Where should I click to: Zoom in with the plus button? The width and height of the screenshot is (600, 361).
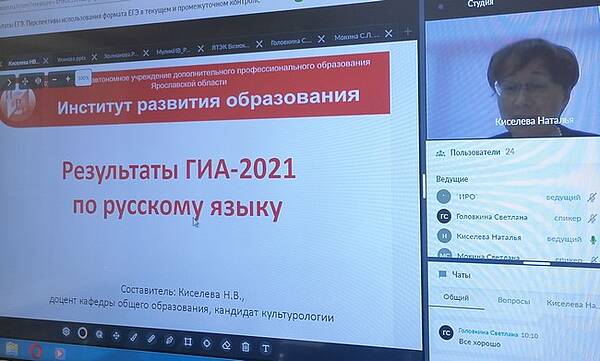point(68,78)
